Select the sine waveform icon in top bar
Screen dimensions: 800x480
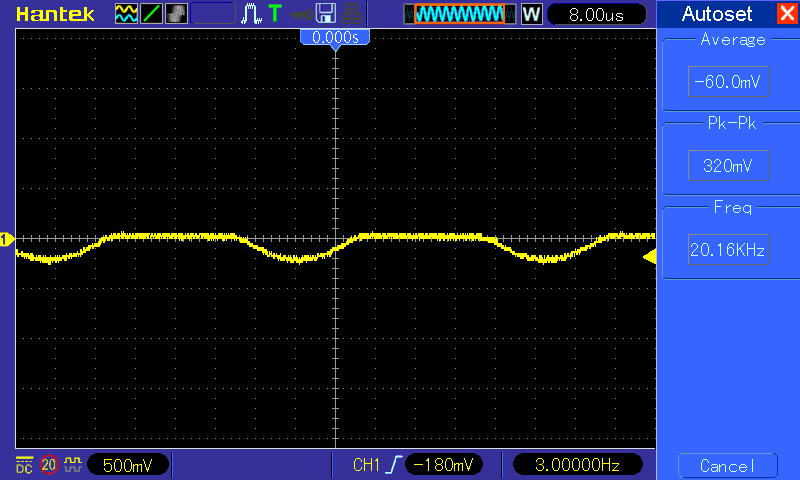point(126,14)
